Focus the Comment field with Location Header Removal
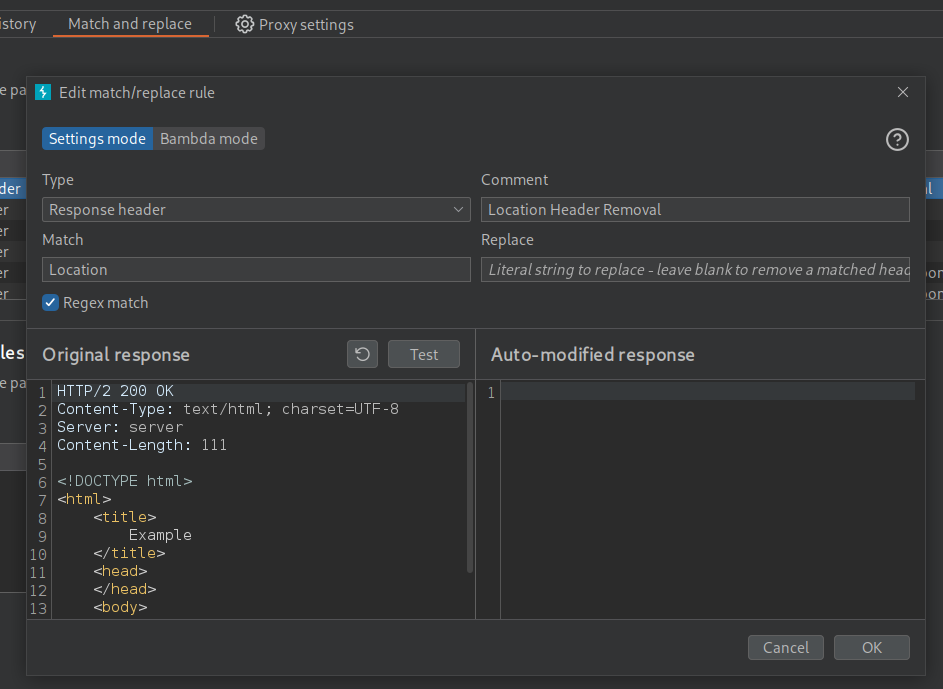This screenshot has height=689, width=943. [x=695, y=210]
